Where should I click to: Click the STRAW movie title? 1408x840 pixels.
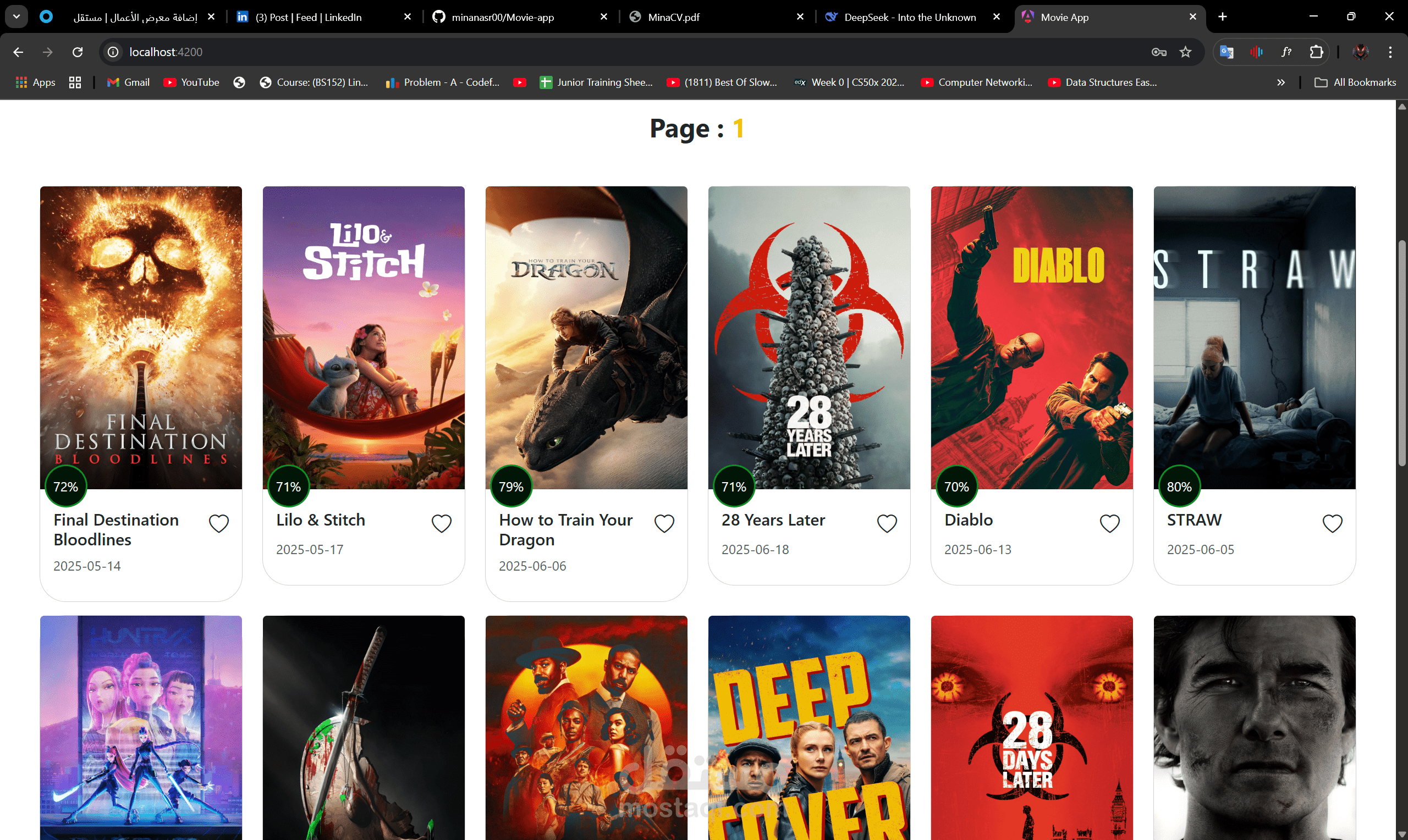[x=1194, y=520]
